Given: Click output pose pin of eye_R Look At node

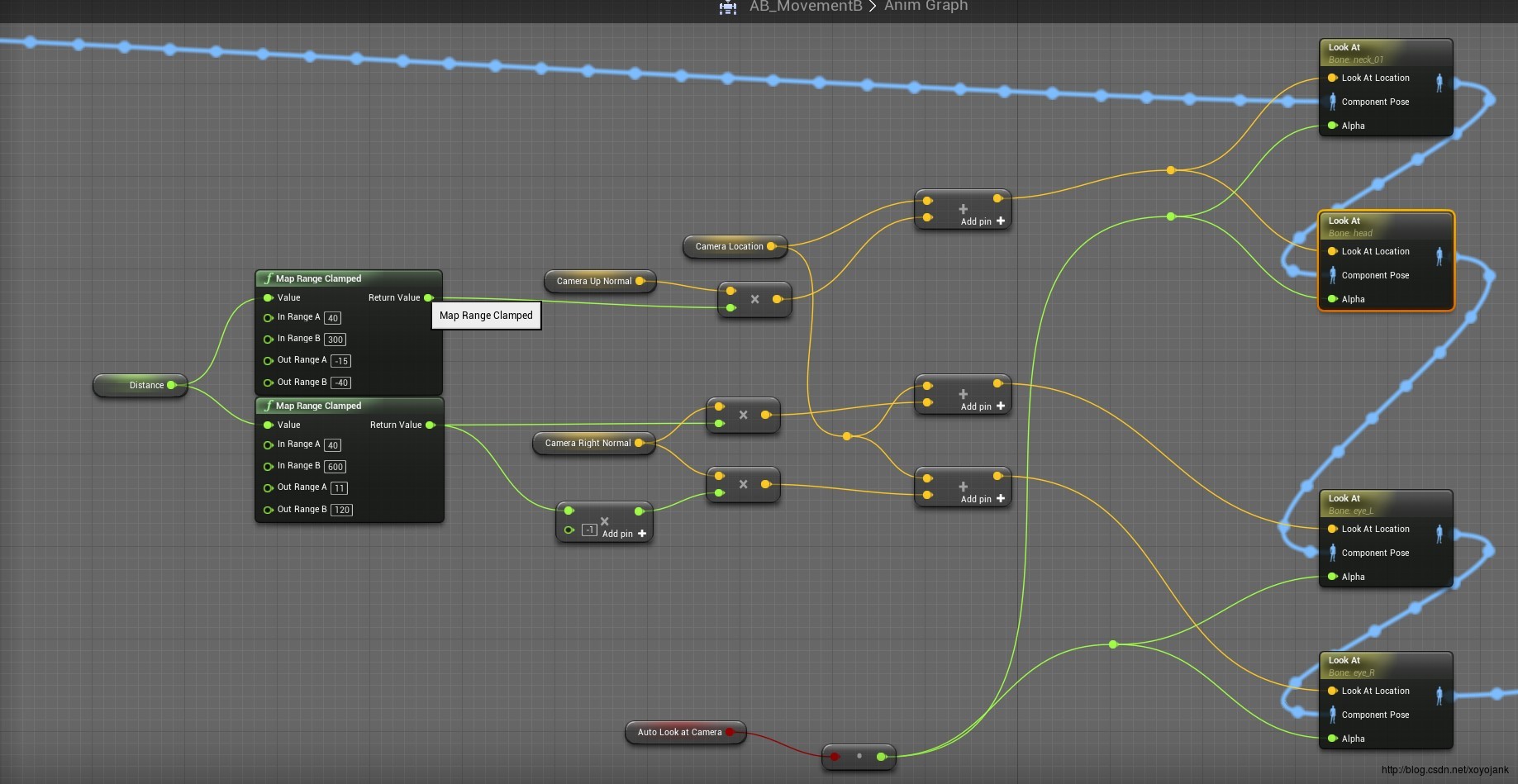Looking at the screenshot, I should coord(1439,696).
